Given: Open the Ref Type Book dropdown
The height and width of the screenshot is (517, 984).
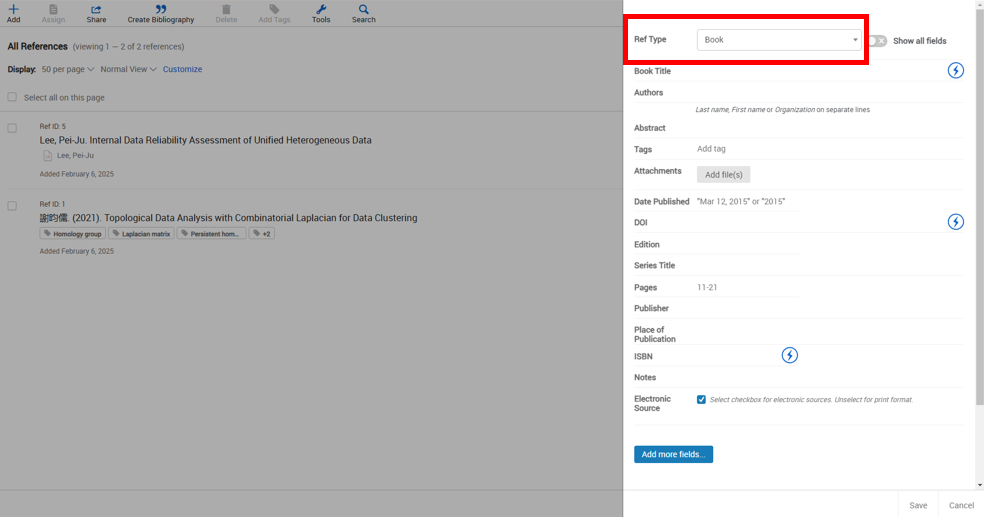Looking at the screenshot, I should 778,40.
